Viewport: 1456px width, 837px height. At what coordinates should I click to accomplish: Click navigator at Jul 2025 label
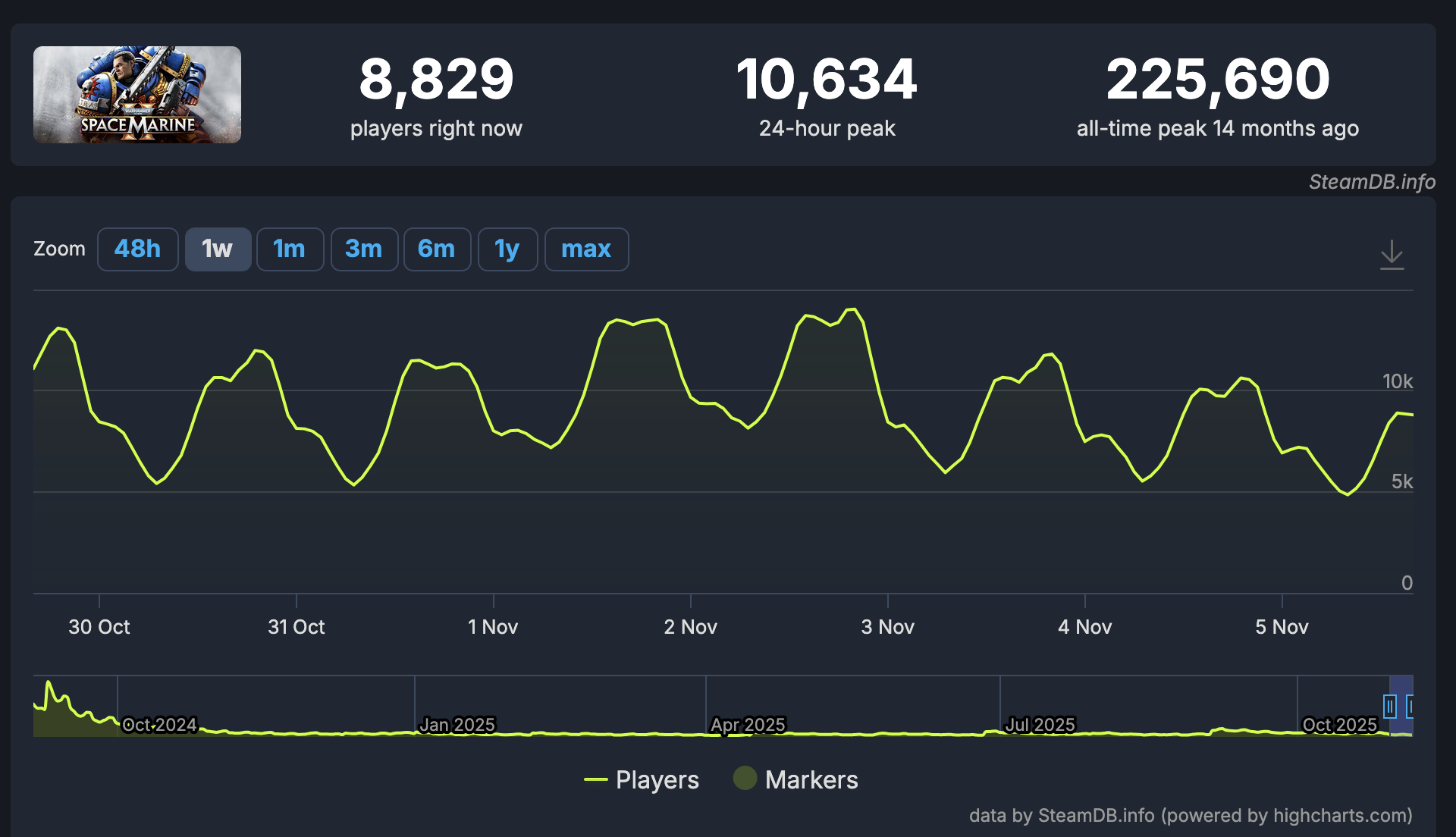1040,725
